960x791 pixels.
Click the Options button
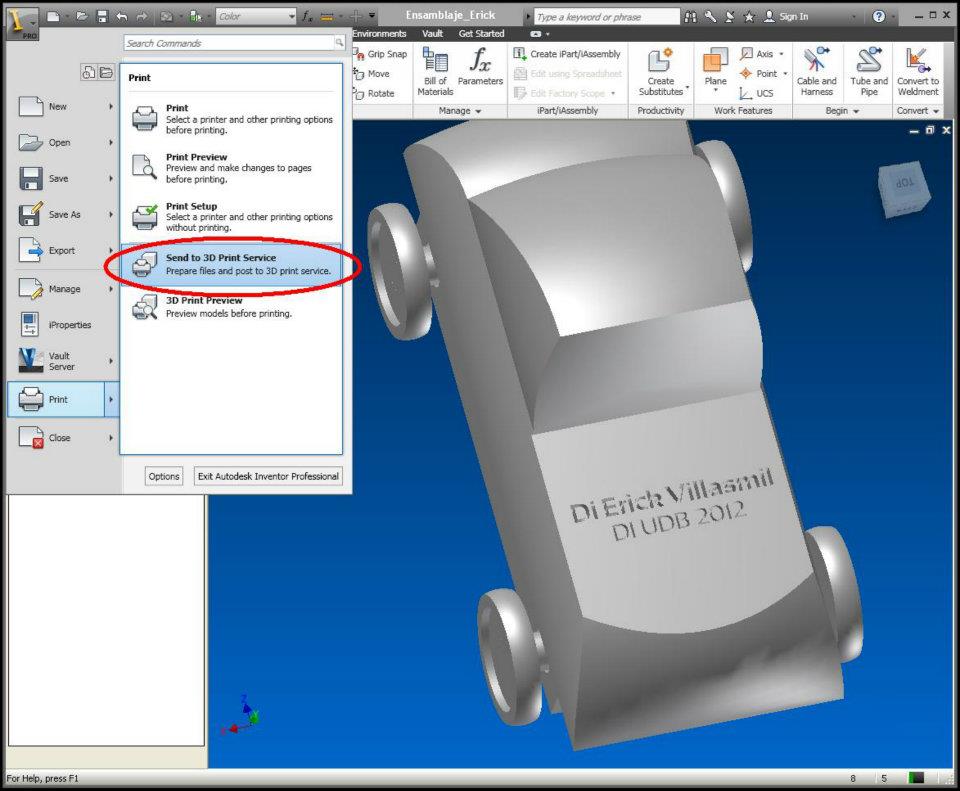[164, 476]
